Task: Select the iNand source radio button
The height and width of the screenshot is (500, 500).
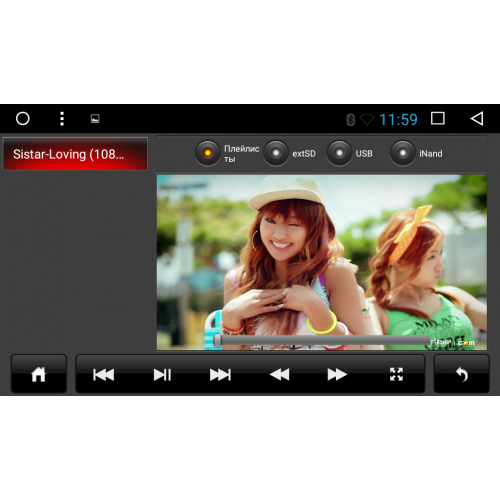Action: coord(403,153)
